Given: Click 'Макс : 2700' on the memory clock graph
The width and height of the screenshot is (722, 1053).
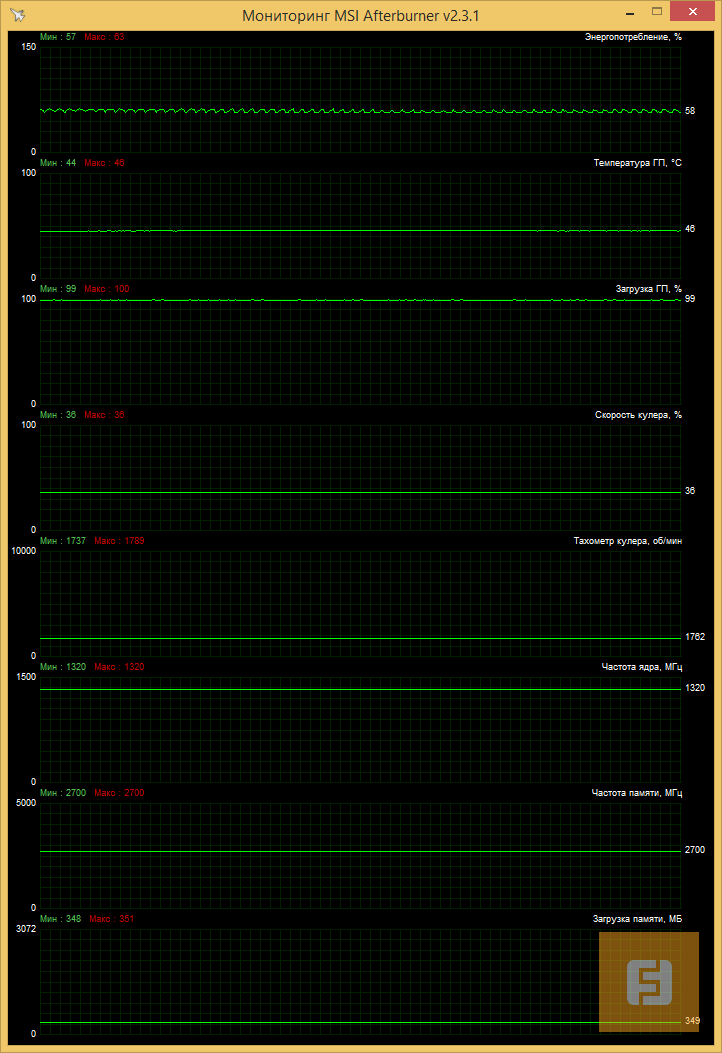Looking at the screenshot, I should point(120,793).
